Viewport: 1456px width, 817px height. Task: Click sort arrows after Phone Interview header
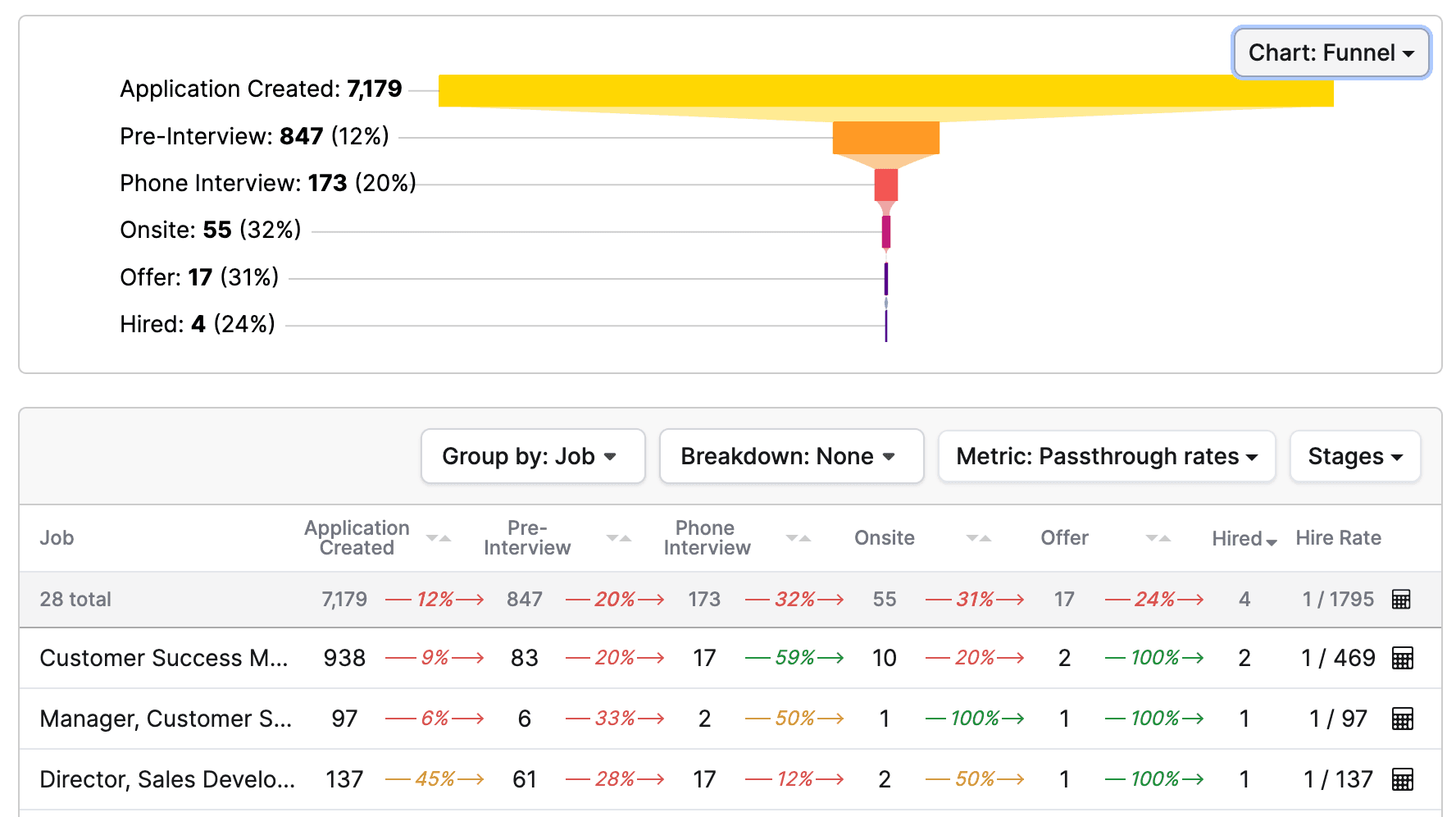coord(798,539)
